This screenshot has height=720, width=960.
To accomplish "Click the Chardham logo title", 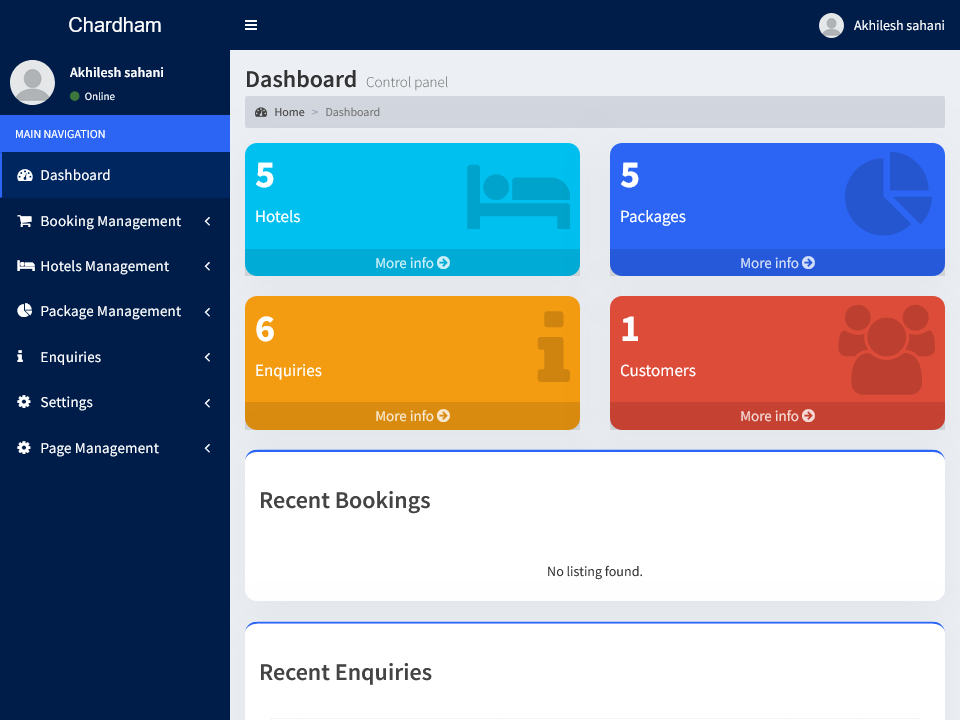I will [x=115, y=25].
